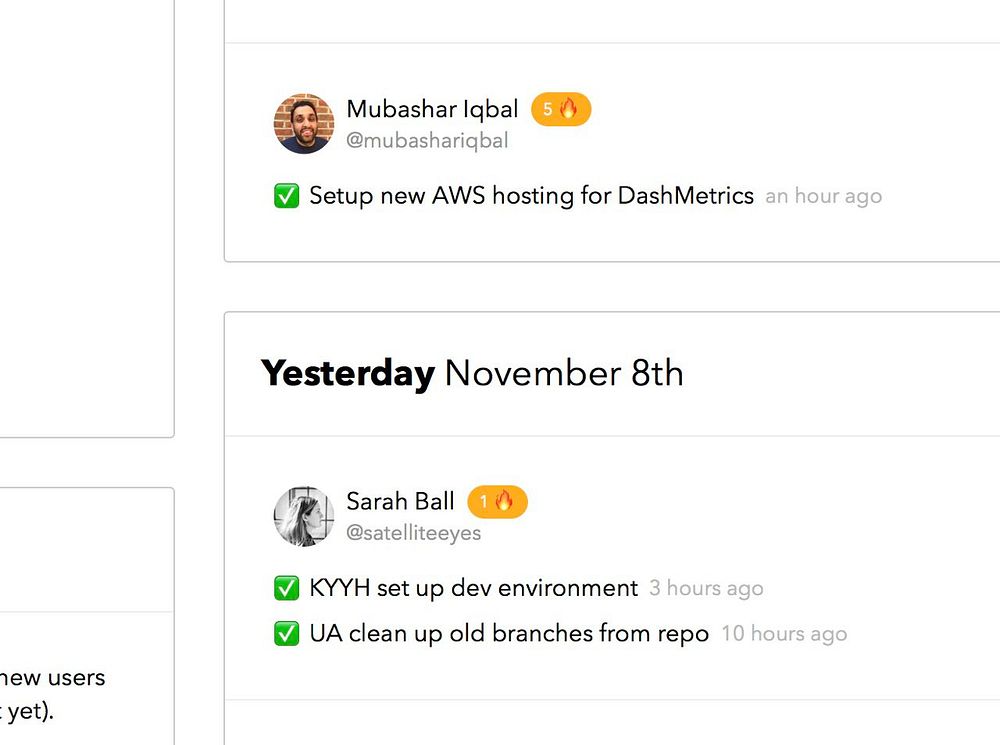Viewport: 1000px width, 745px height.
Task: Click the 'November 8th' date text
Action: (564, 374)
